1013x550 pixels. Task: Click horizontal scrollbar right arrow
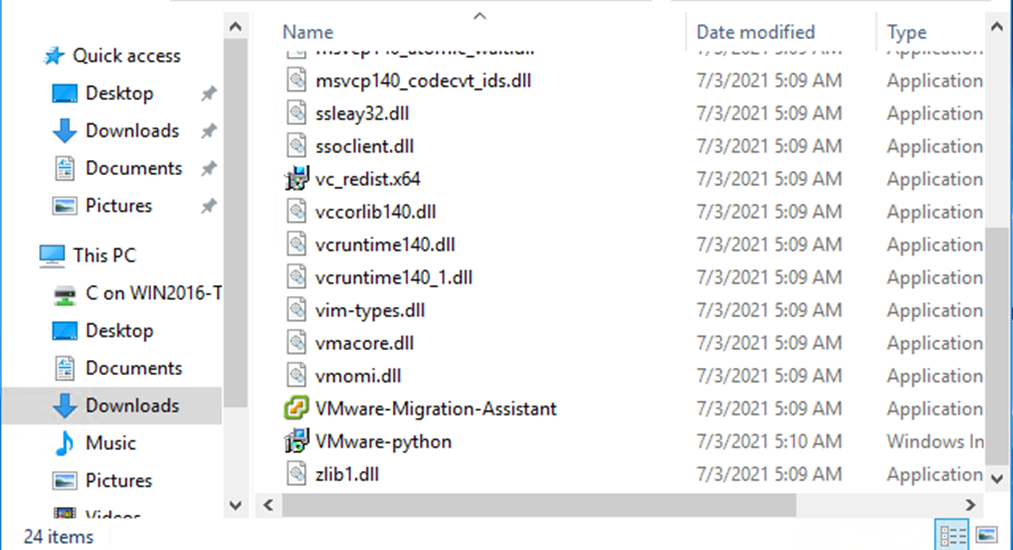970,505
